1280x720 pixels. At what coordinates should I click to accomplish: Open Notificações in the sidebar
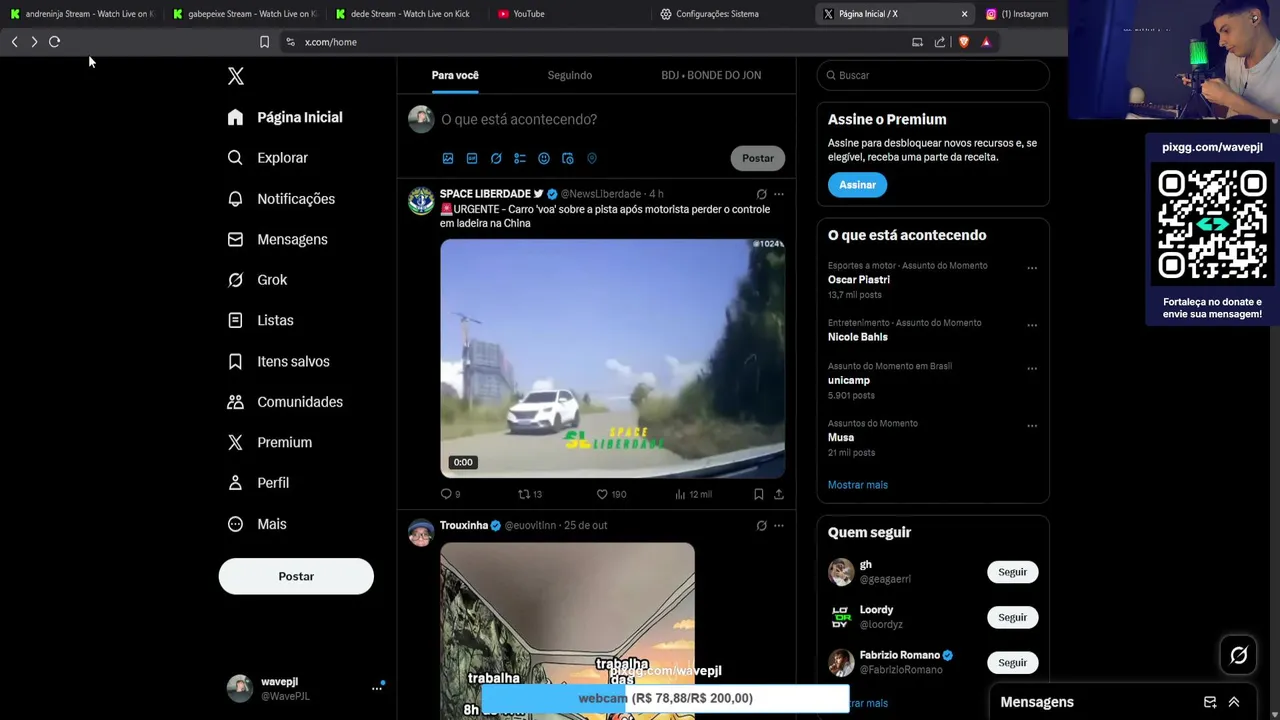coord(281,199)
